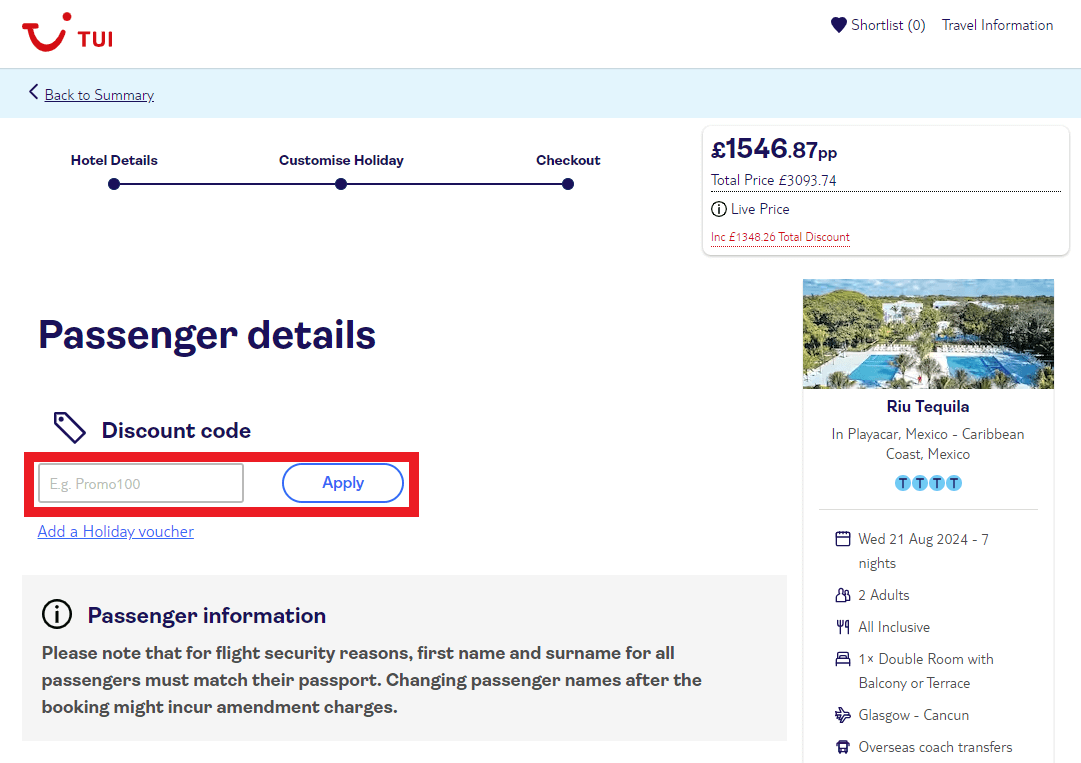This screenshot has width=1081, height=763.
Task: Click the 2 Adults passenger icon
Action: click(x=843, y=595)
